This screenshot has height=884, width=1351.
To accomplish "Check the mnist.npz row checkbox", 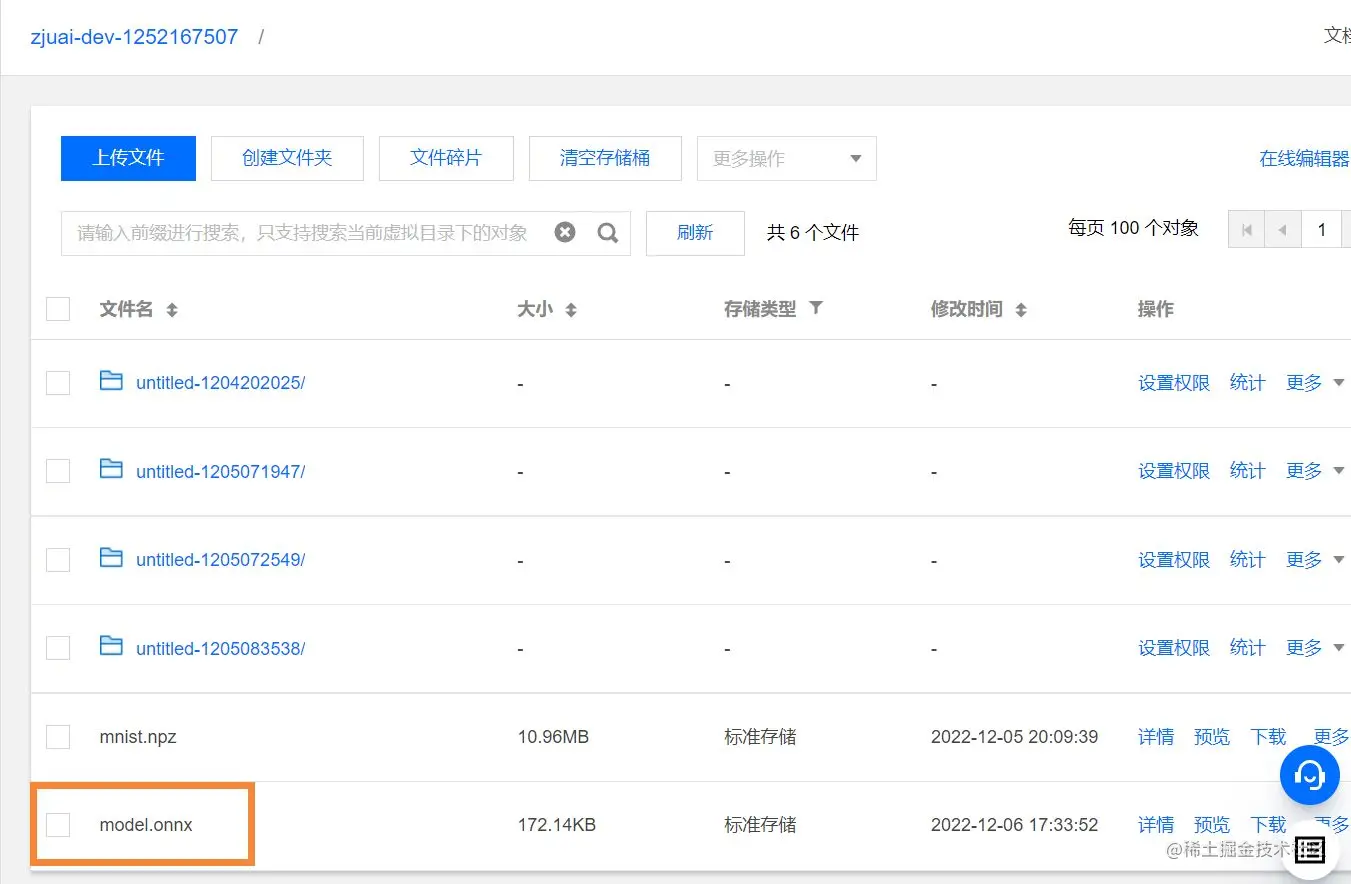I will 58,737.
